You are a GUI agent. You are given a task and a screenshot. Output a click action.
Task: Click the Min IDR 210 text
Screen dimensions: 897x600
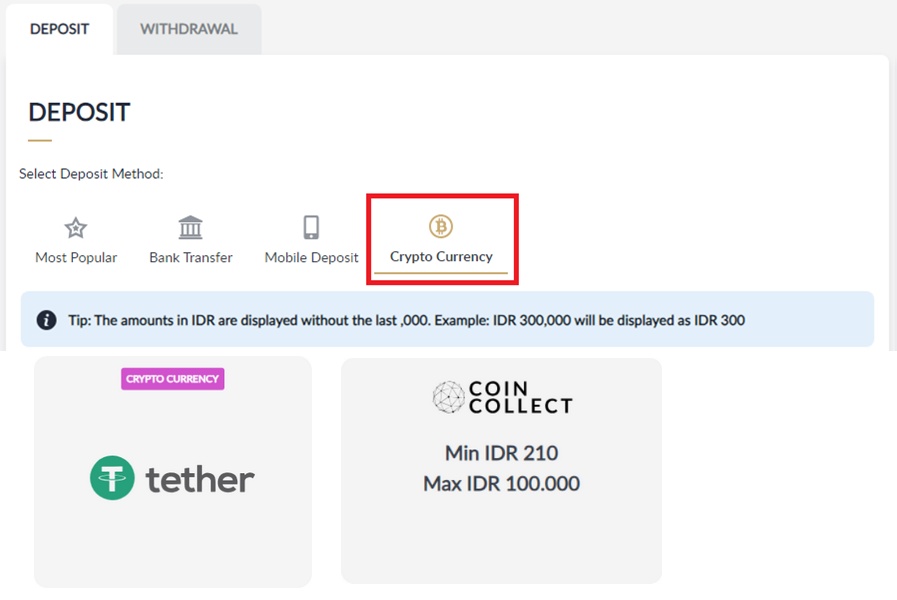point(501,453)
